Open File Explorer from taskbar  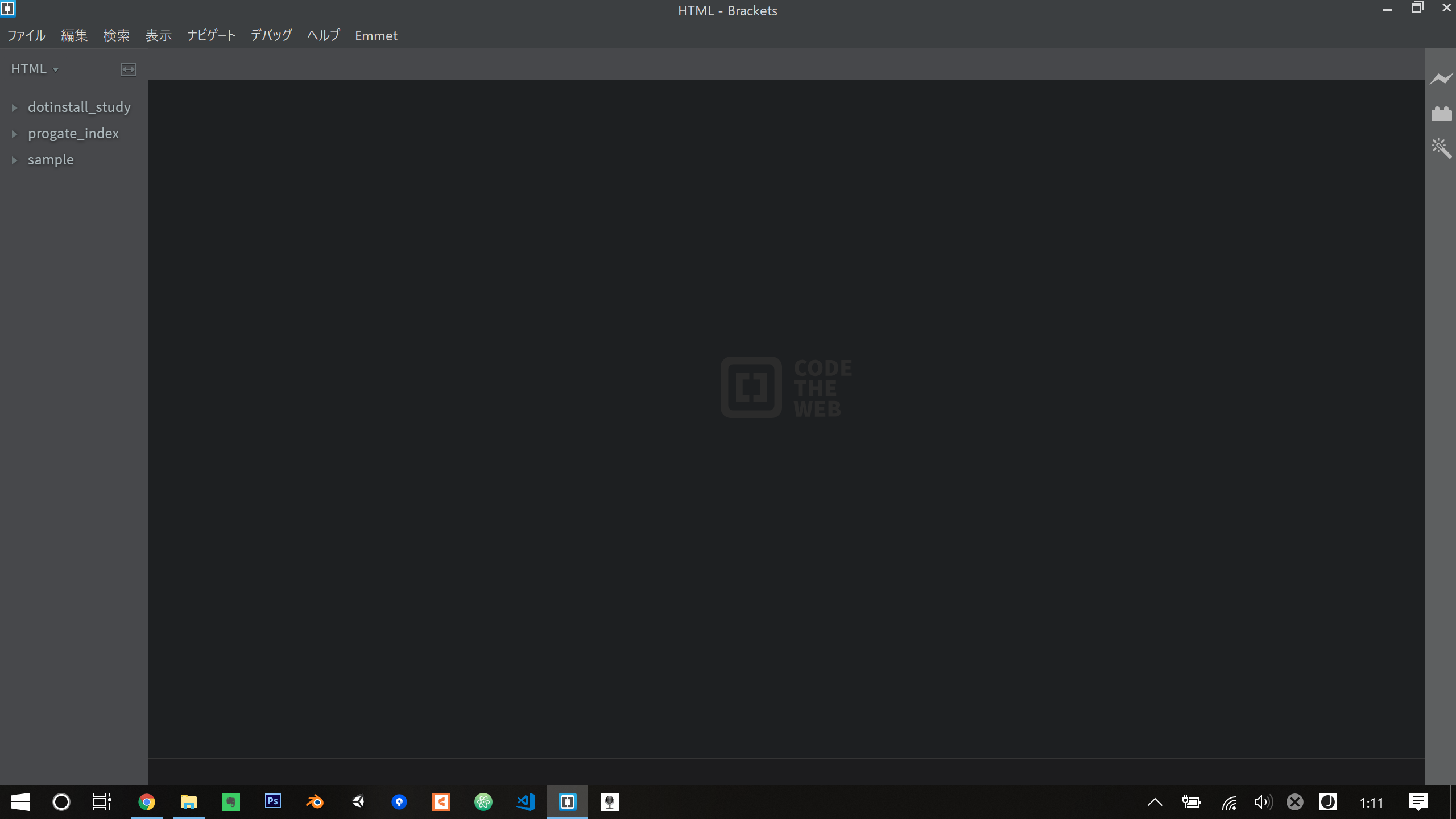pyautogui.click(x=188, y=802)
